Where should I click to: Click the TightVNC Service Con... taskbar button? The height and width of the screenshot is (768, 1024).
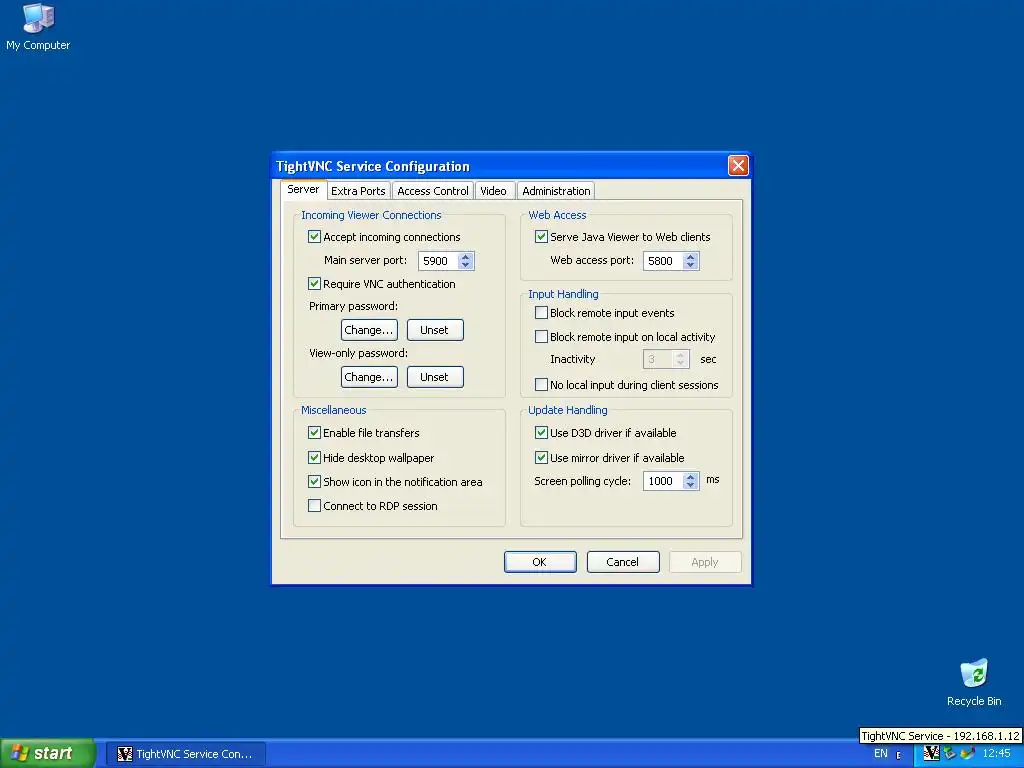pyautogui.click(x=186, y=754)
